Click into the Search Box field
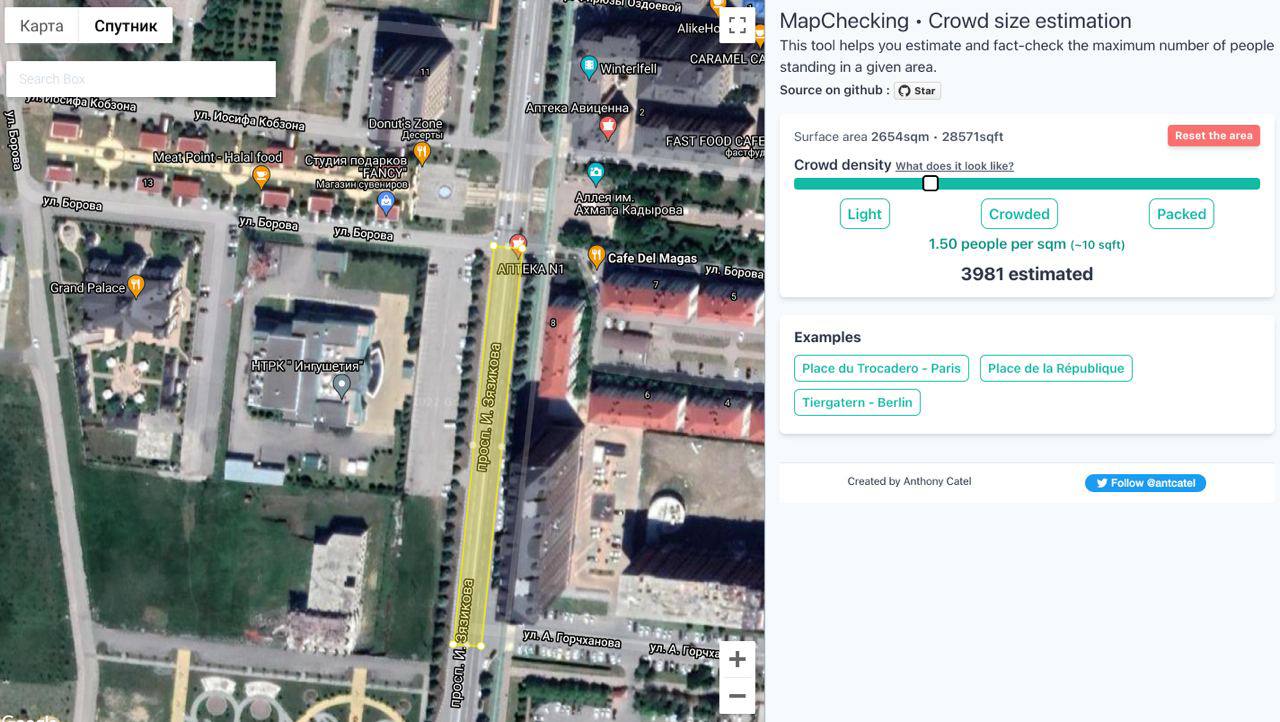This screenshot has height=722, width=1280. coord(141,79)
